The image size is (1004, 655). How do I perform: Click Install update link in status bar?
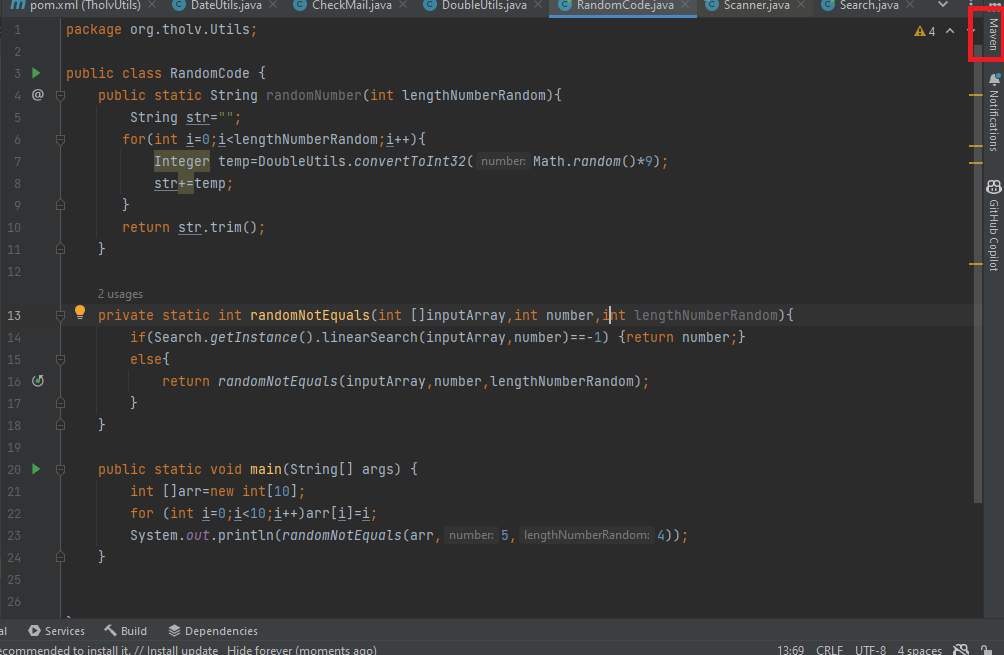[182, 650]
